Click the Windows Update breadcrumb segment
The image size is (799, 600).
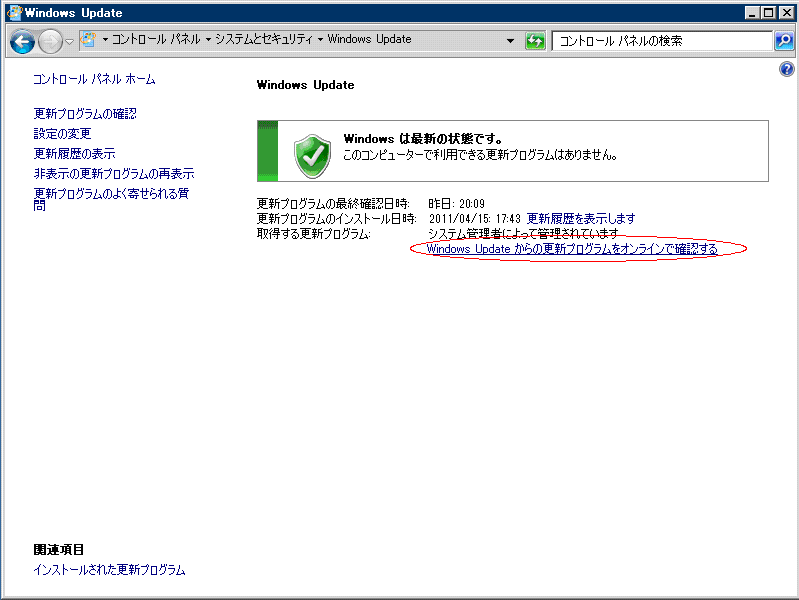pos(369,39)
